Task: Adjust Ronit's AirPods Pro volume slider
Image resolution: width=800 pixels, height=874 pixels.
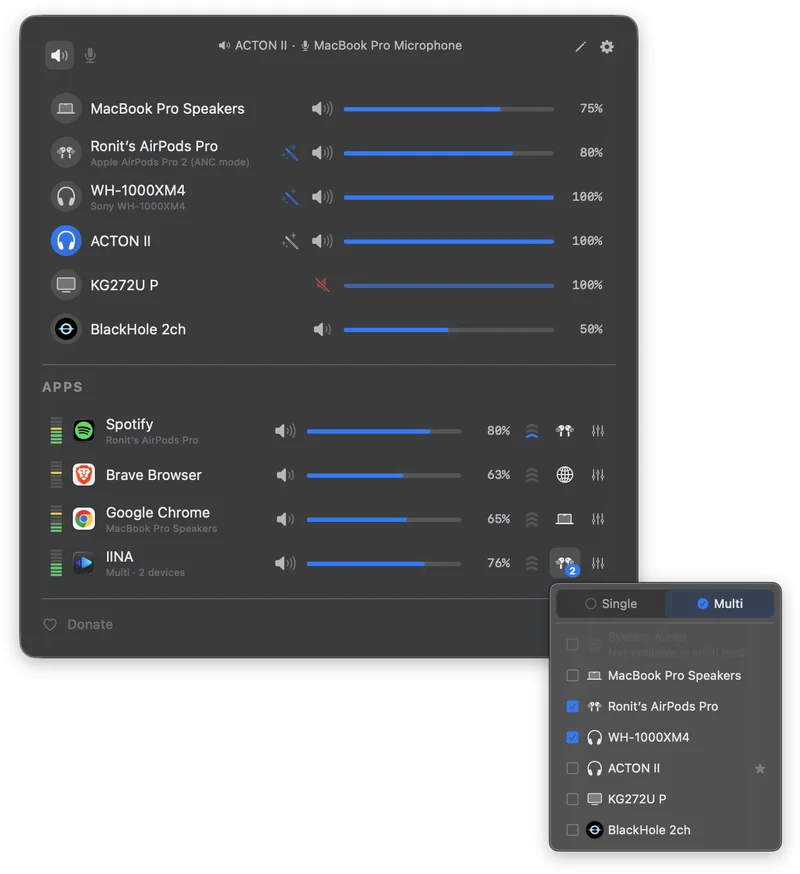Action: [449, 153]
